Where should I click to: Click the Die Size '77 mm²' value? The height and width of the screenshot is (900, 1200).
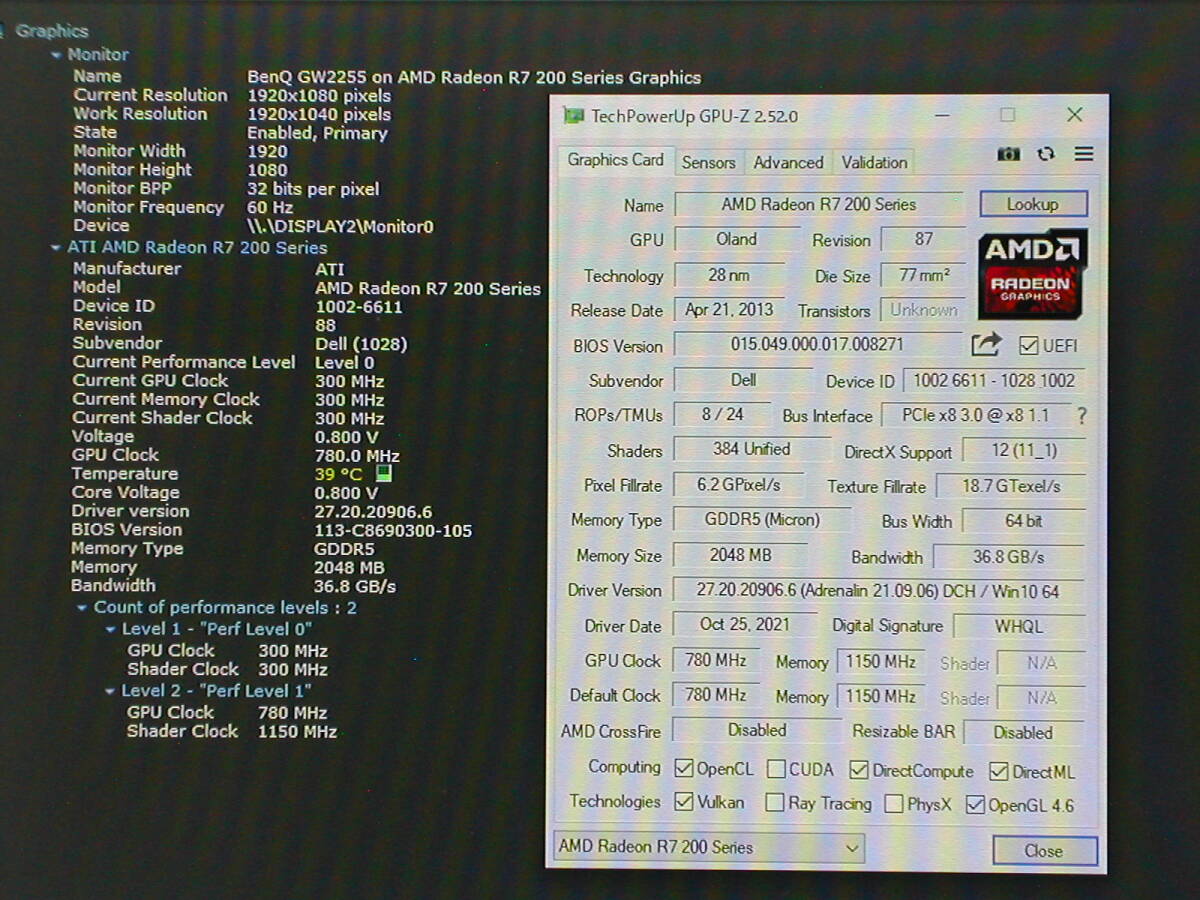coord(923,275)
